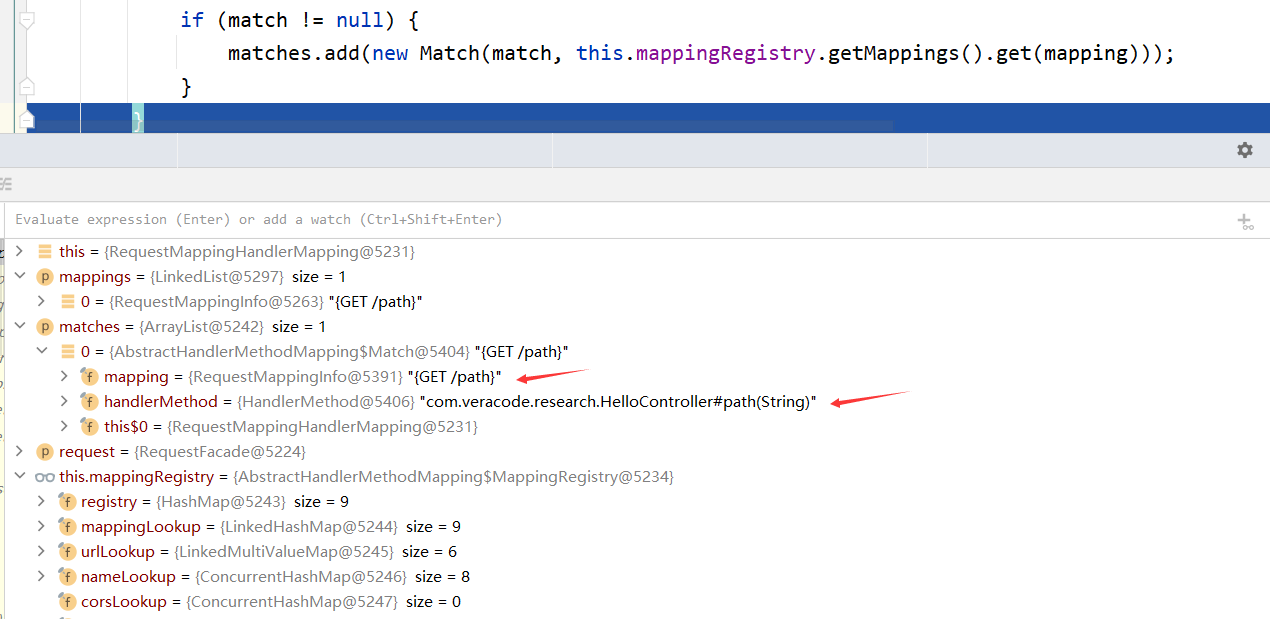Screen dimensions: 1270x619
Task: Select the nameLookup size = 8 value
Action: (442, 576)
